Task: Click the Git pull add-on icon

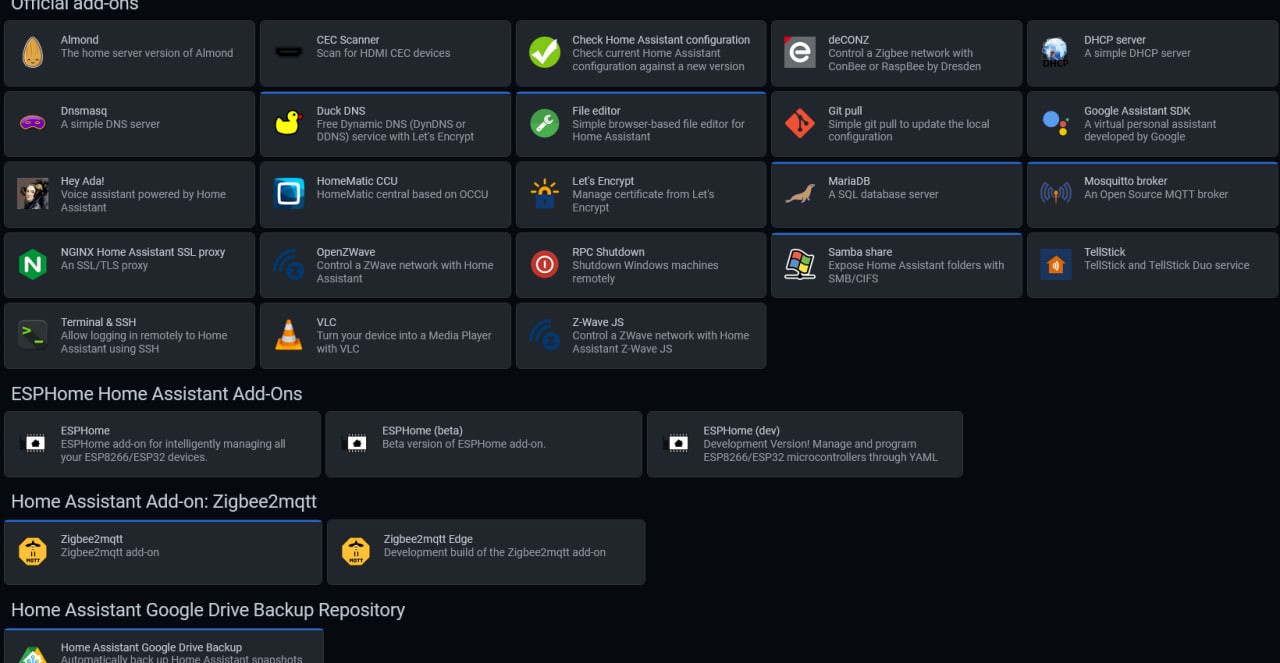Action: click(x=800, y=123)
